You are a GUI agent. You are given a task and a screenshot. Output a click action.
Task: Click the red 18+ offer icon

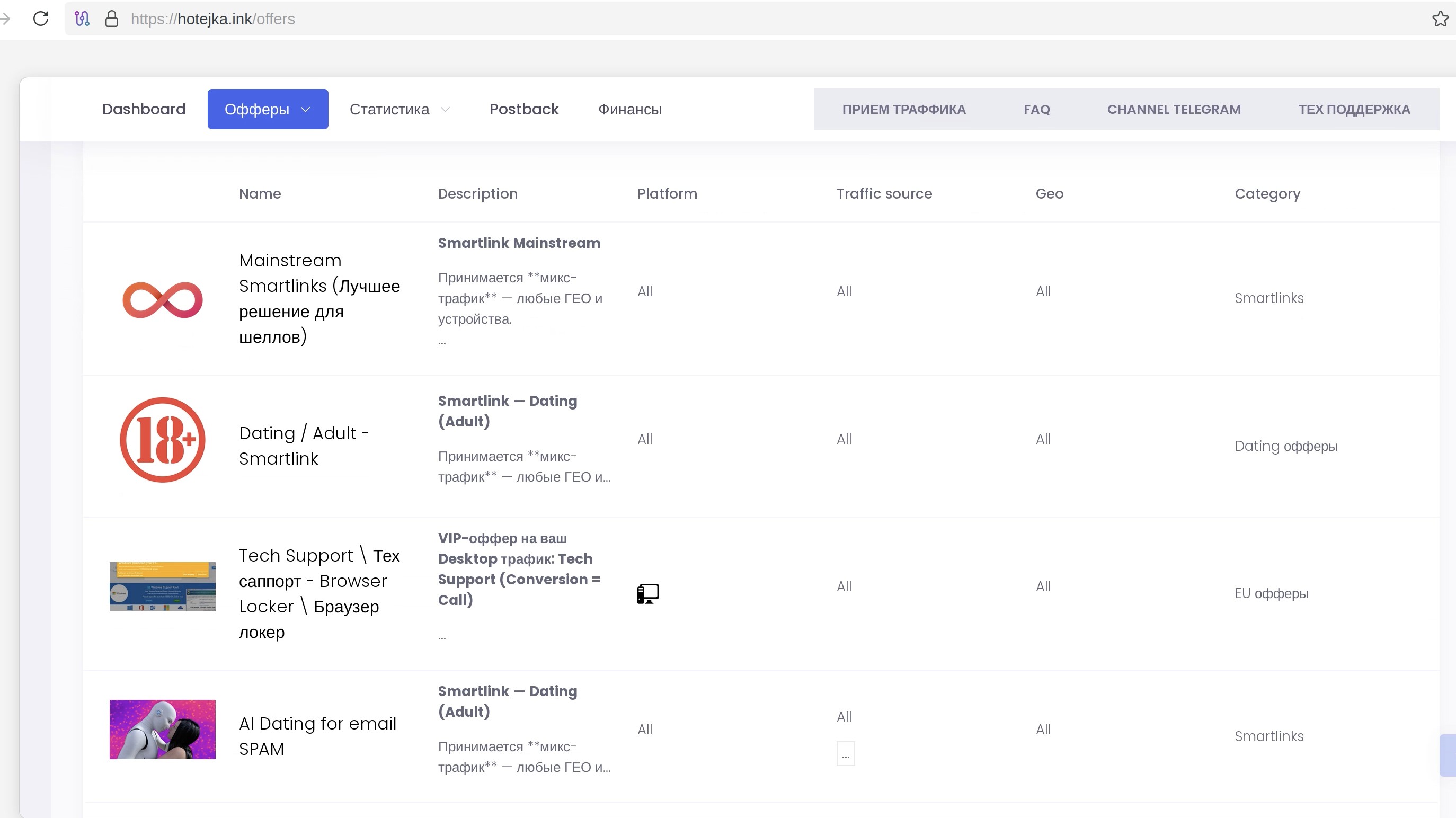click(163, 440)
